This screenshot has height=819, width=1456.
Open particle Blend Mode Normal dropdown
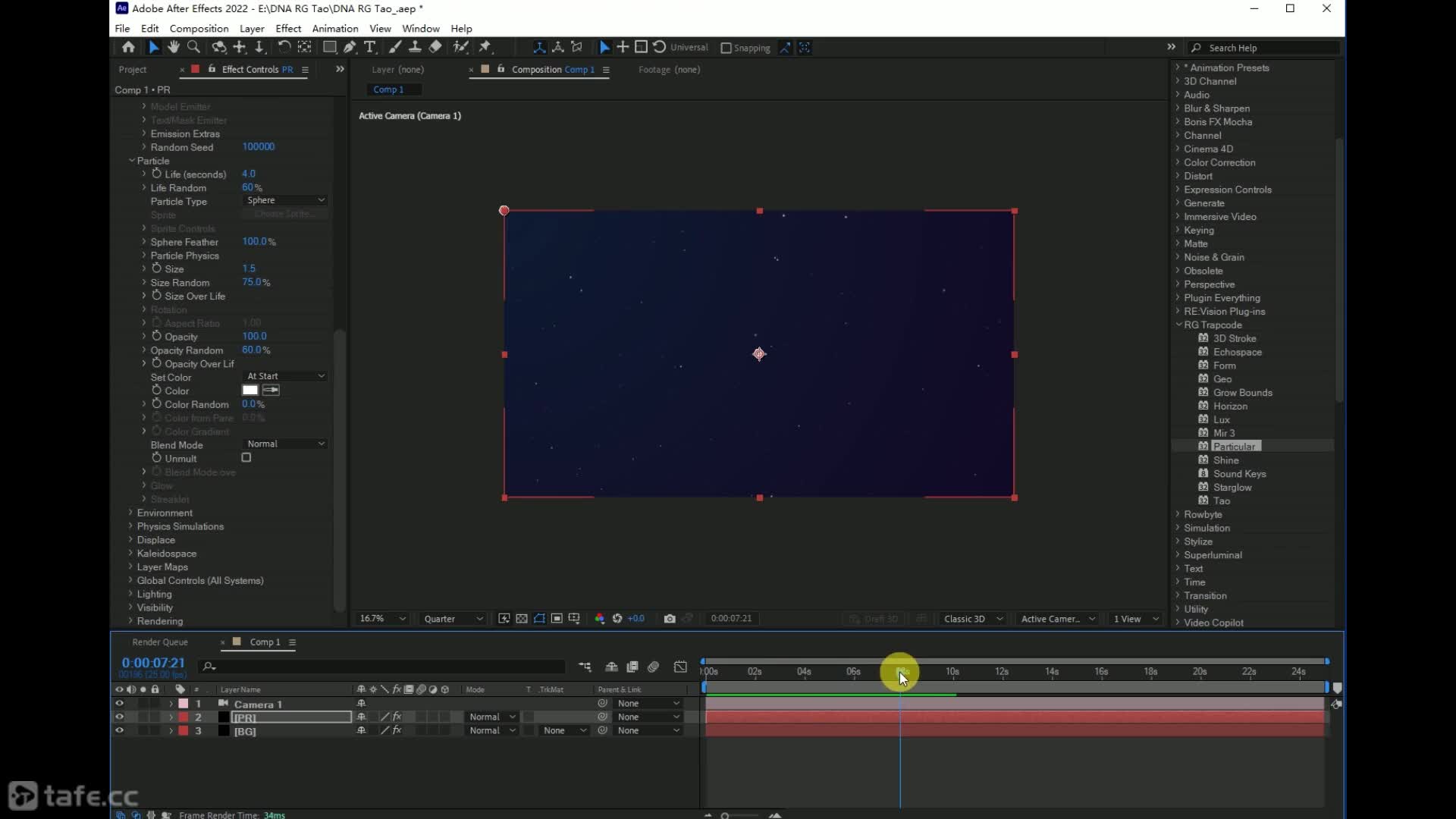[285, 444]
